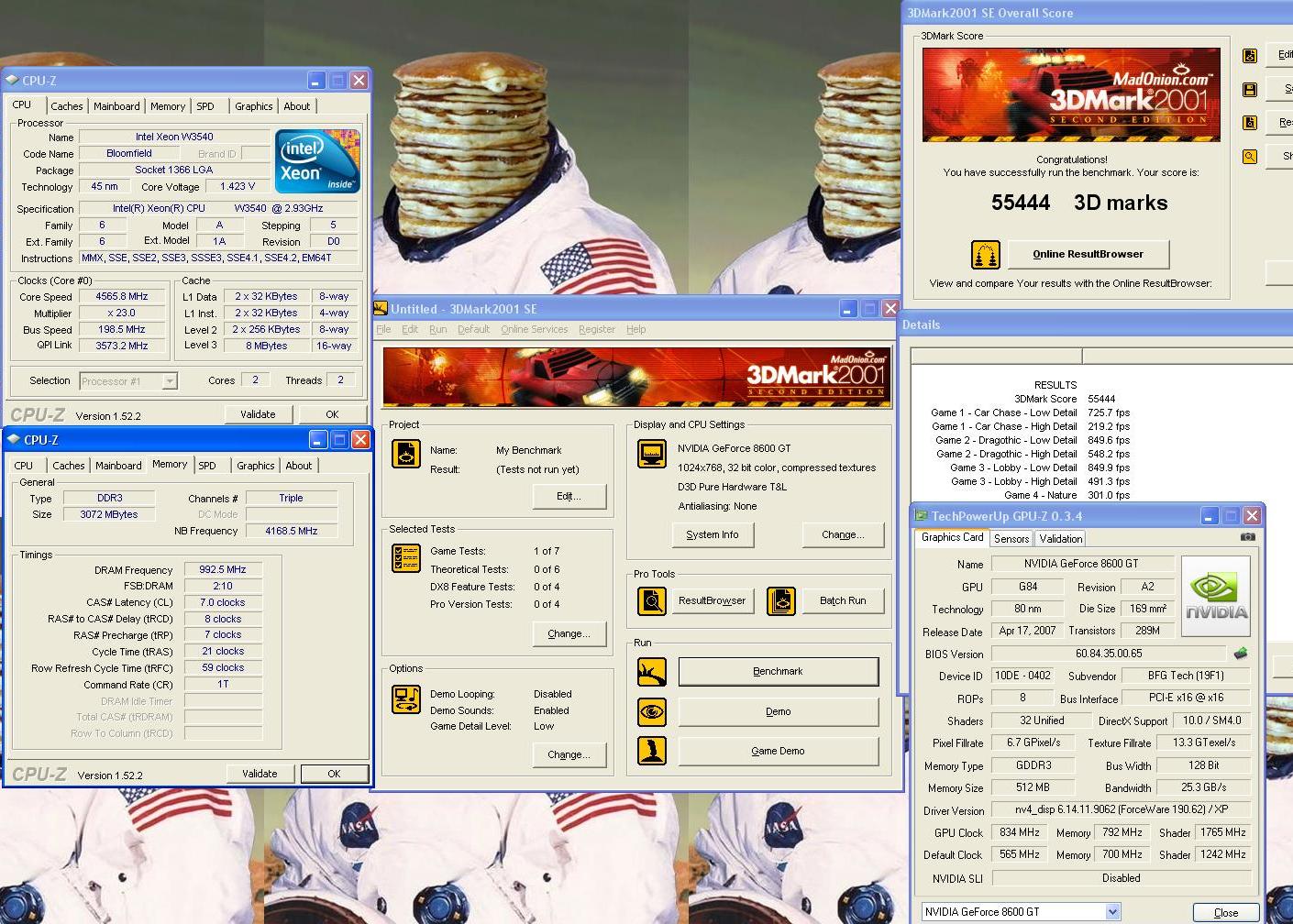Switch to the Caches tab in the top CPU-Z
1293x924 pixels.
67,106
